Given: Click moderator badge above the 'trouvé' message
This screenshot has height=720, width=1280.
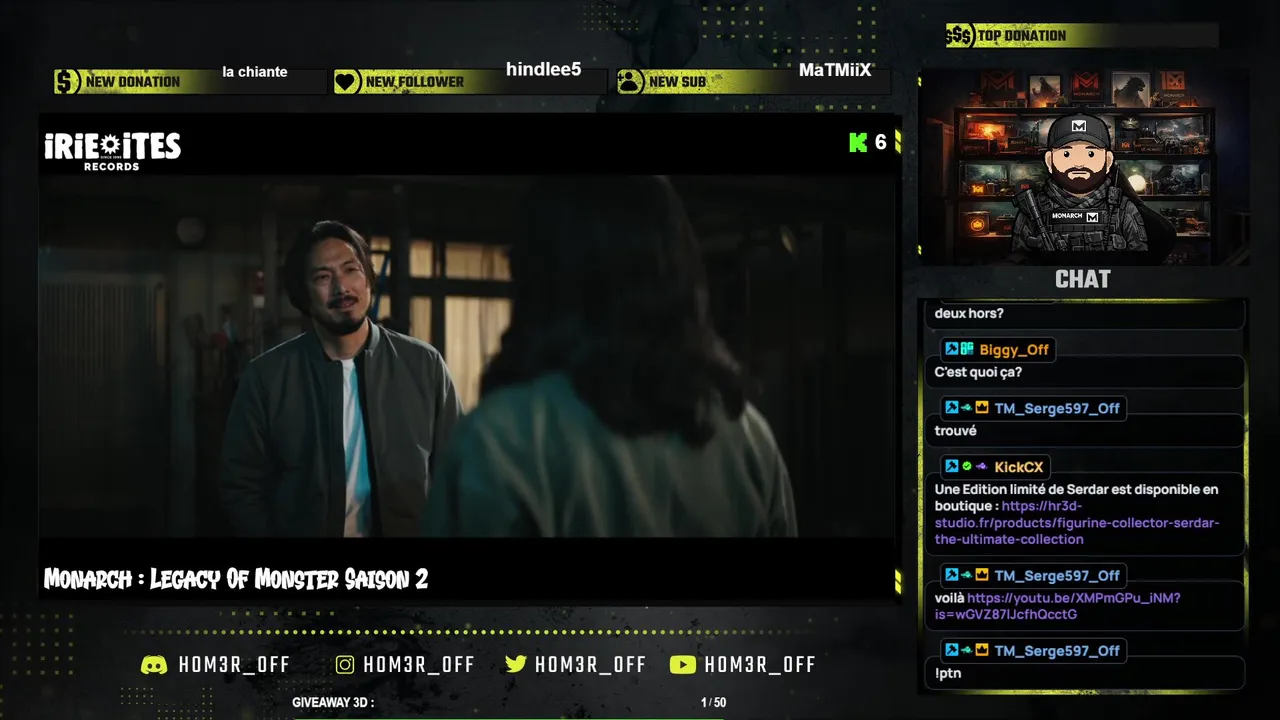Looking at the screenshot, I should [952, 408].
